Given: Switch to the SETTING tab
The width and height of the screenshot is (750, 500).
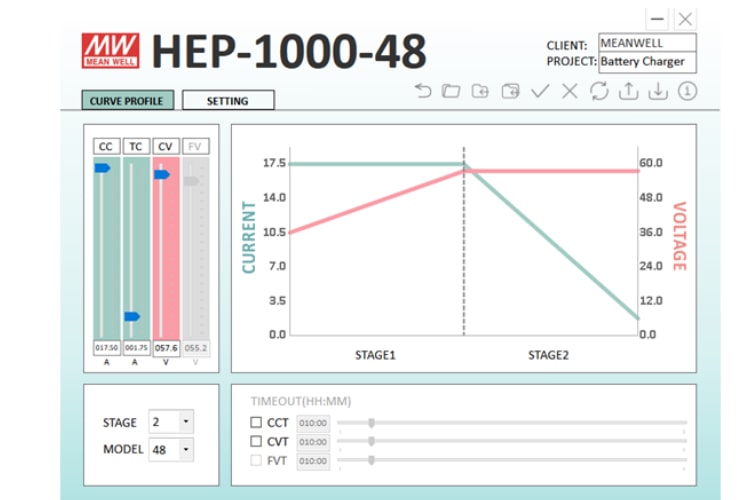Looking at the screenshot, I should (x=228, y=100).
